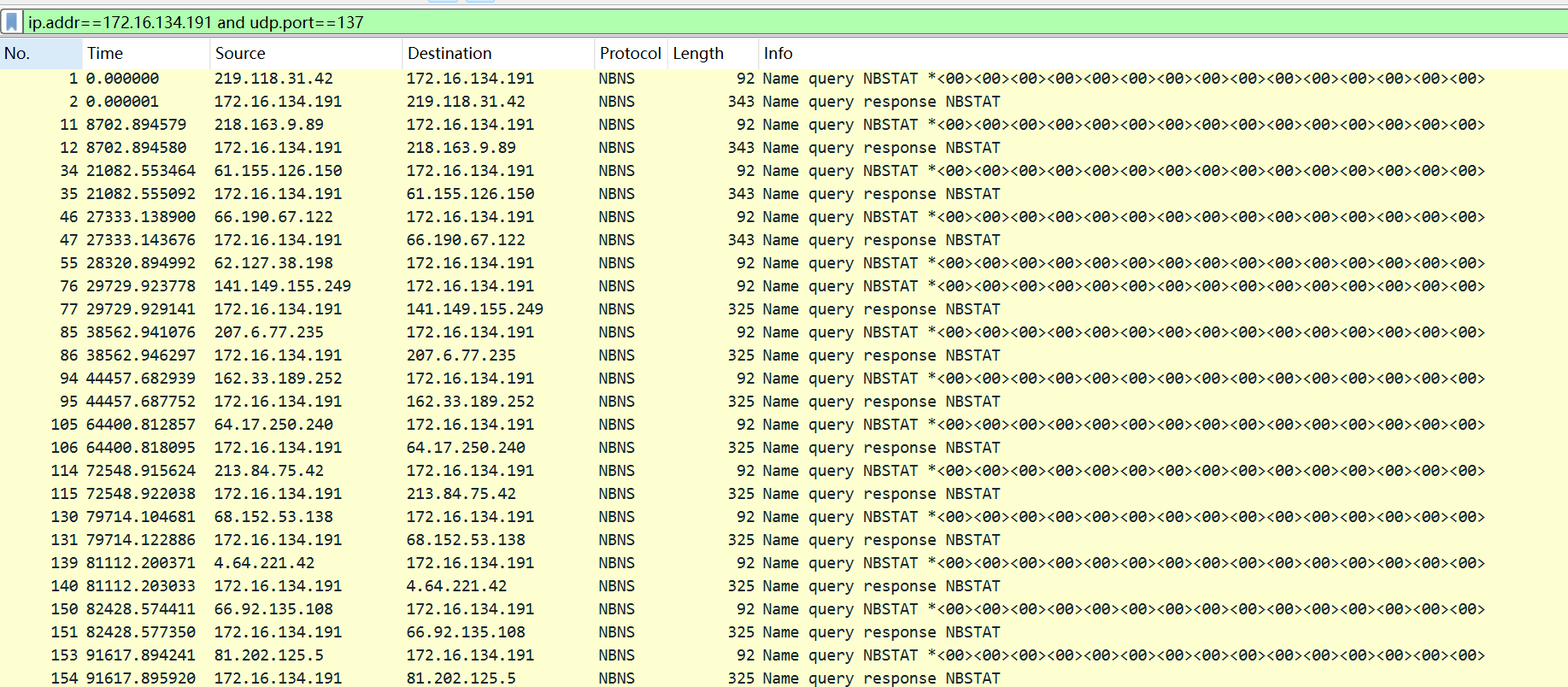Select time 8702.894579 of packet 11
Screen dimensions: 1568x687
(x=136, y=125)
